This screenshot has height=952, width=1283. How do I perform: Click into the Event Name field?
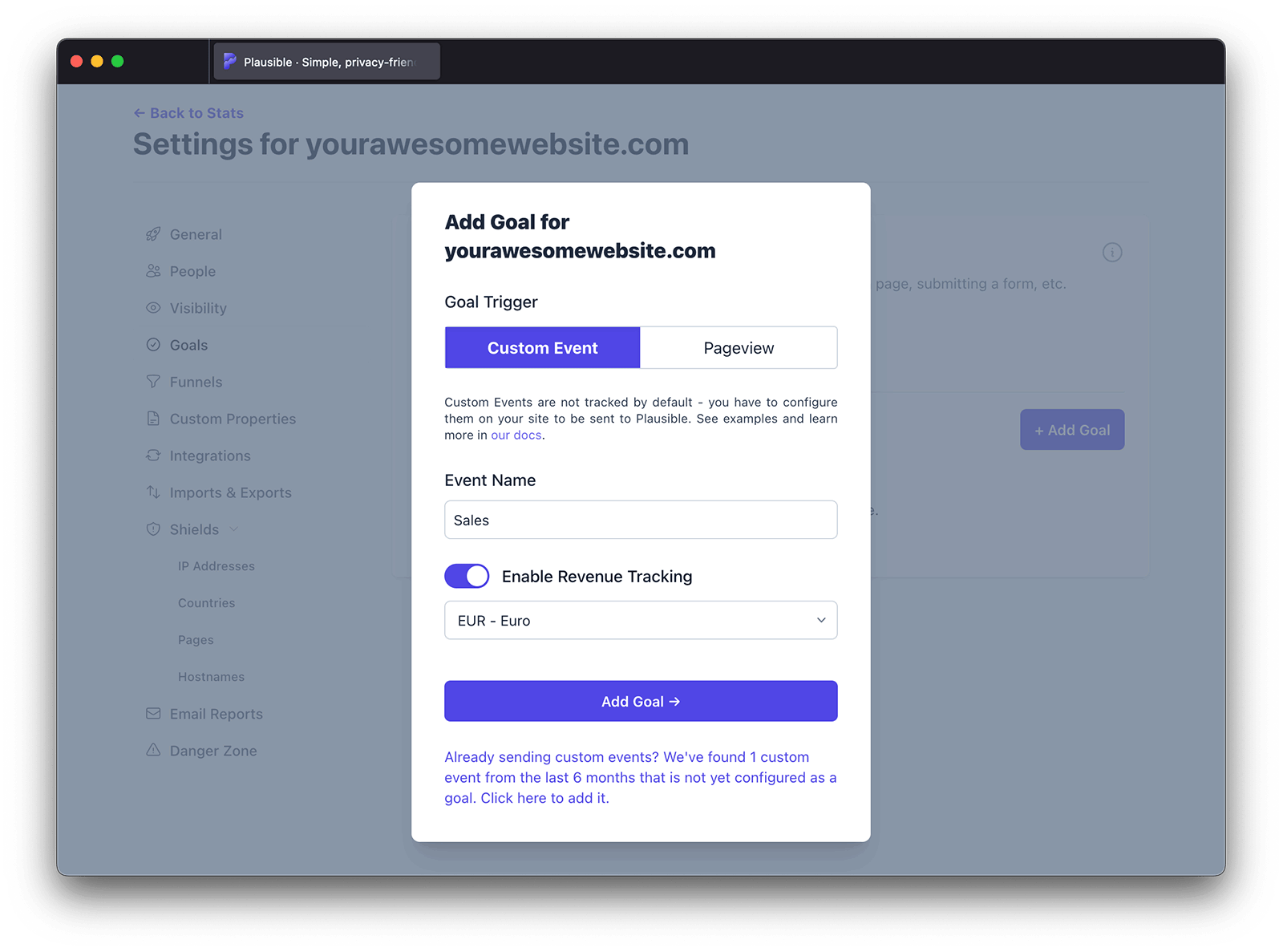pos(641,521)
